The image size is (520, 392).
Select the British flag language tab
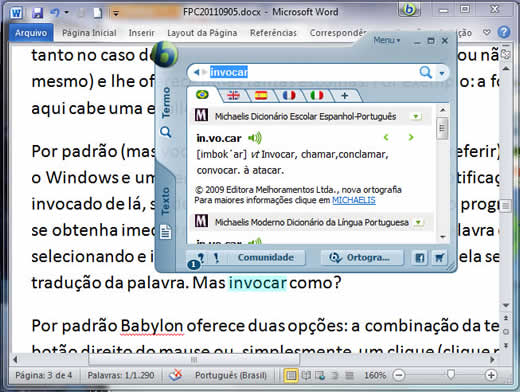[233, 95]
